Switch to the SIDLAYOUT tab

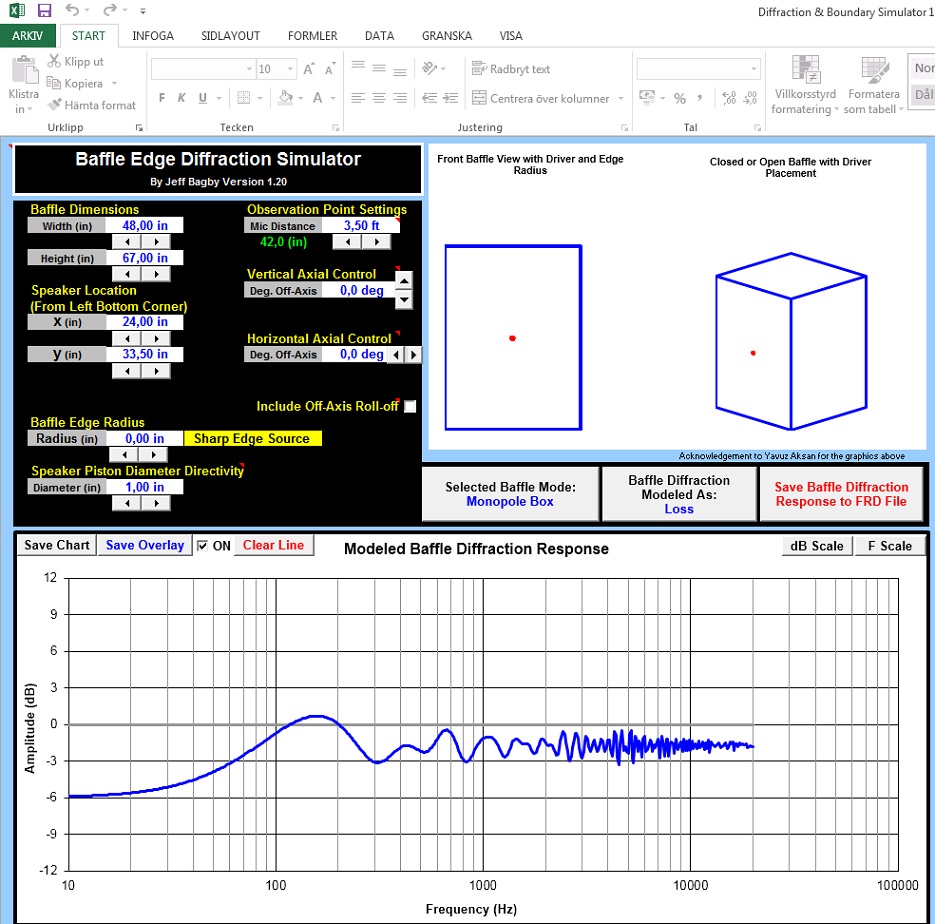(230, 36)
